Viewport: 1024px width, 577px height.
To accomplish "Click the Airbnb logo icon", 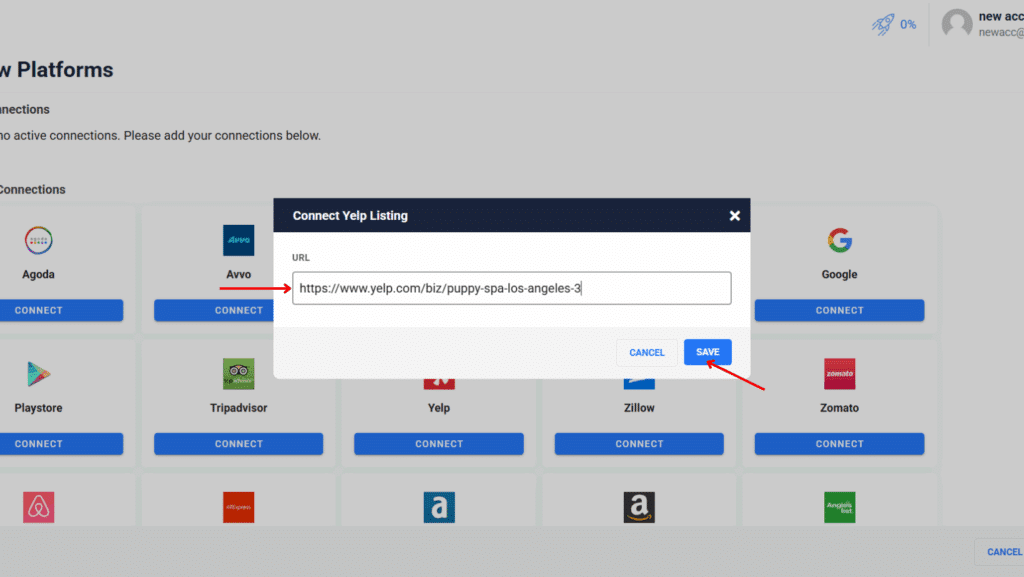I will point(39,507).
